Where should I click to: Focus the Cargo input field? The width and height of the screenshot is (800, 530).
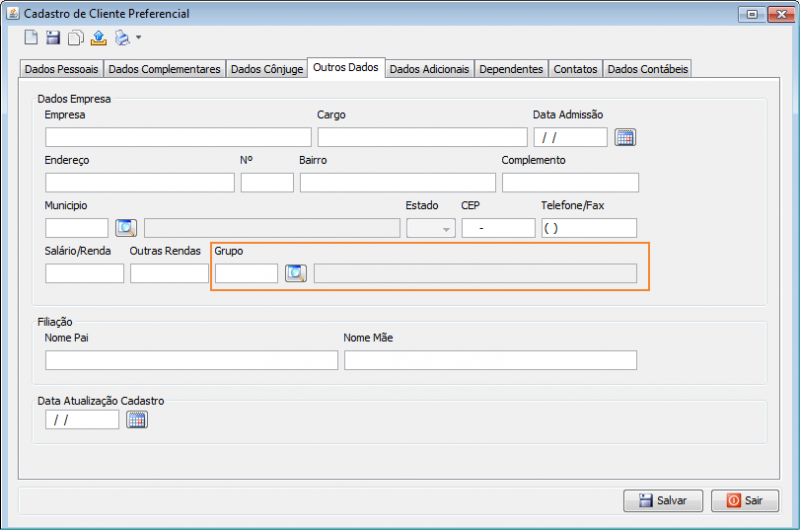click(422, 137)
